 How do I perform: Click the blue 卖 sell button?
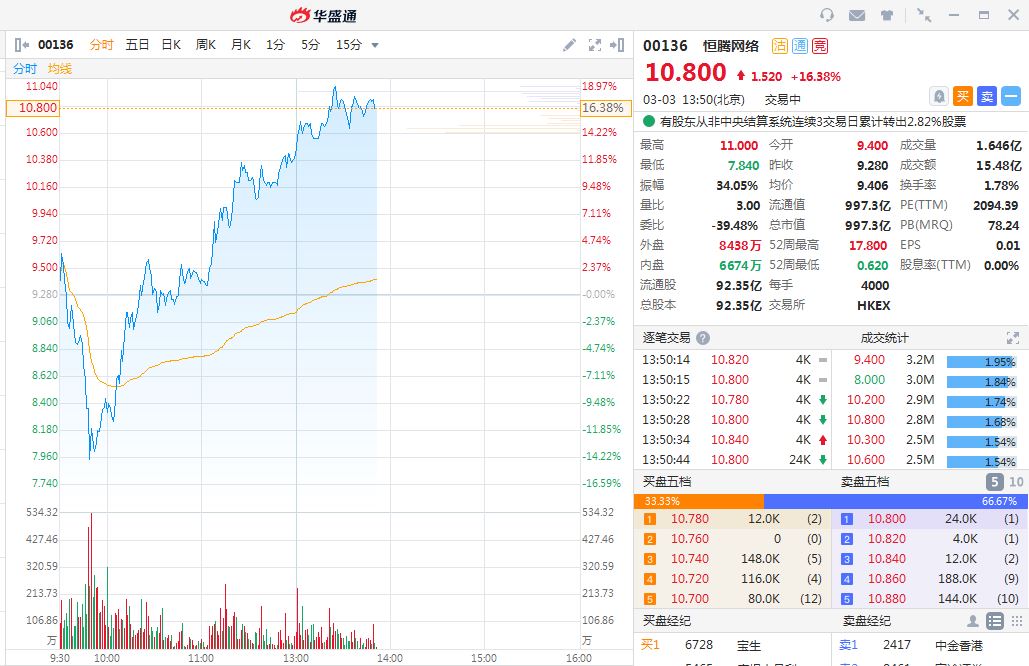click(x=986, y=96)
